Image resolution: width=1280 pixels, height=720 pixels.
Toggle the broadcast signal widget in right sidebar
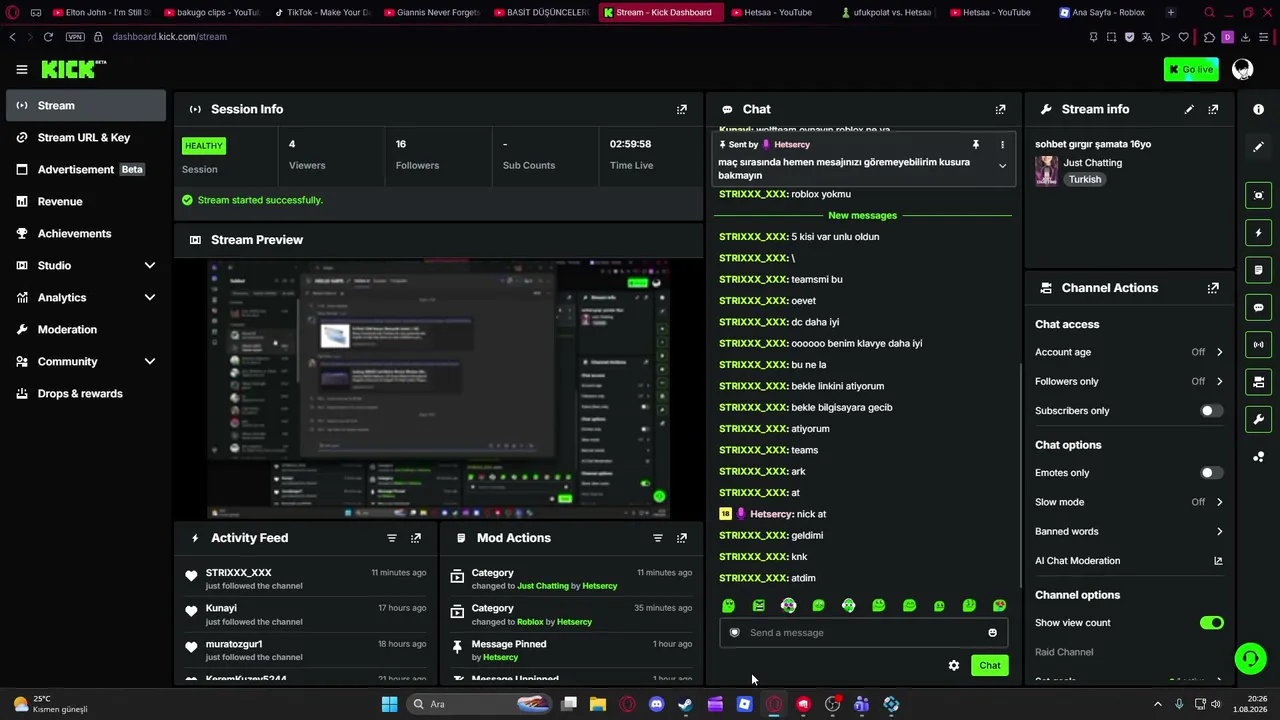(x=1259, y=345)
